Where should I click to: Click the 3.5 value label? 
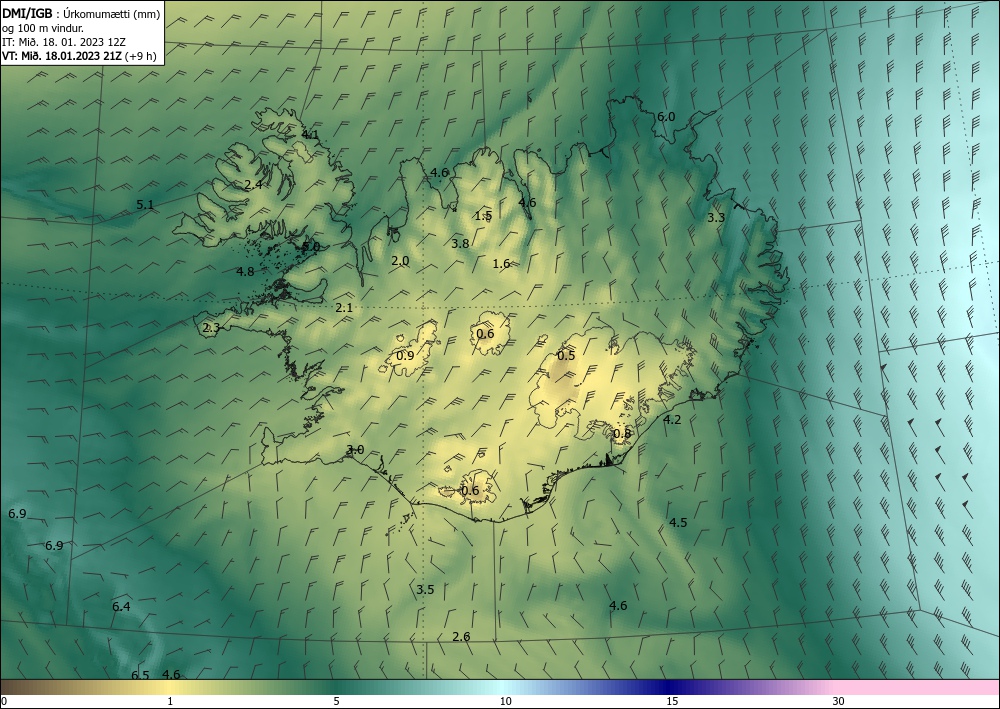coord(425,590)
